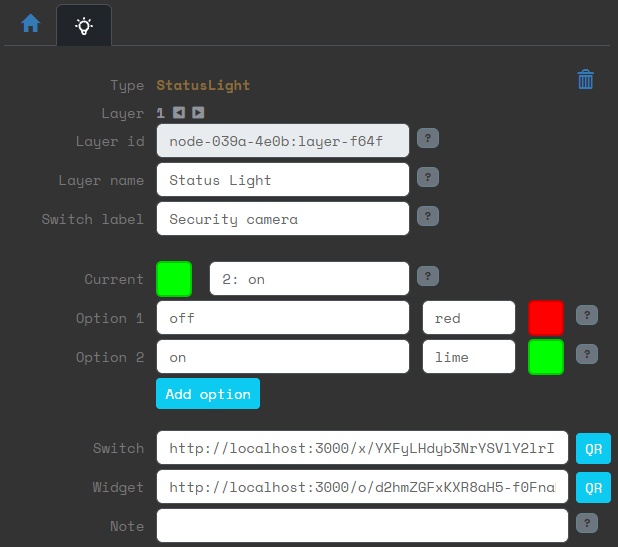This screenshot has width=618, height=547.
Task: Pick the red color swatch
Action: pos(546,318)
